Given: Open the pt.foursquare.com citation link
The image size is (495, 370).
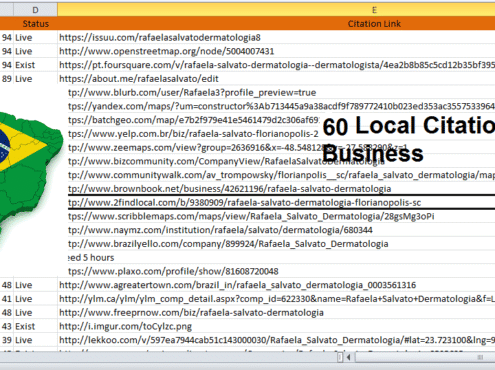Looking at the screenshot, I should pyautogui.click(x=277, y=65).
